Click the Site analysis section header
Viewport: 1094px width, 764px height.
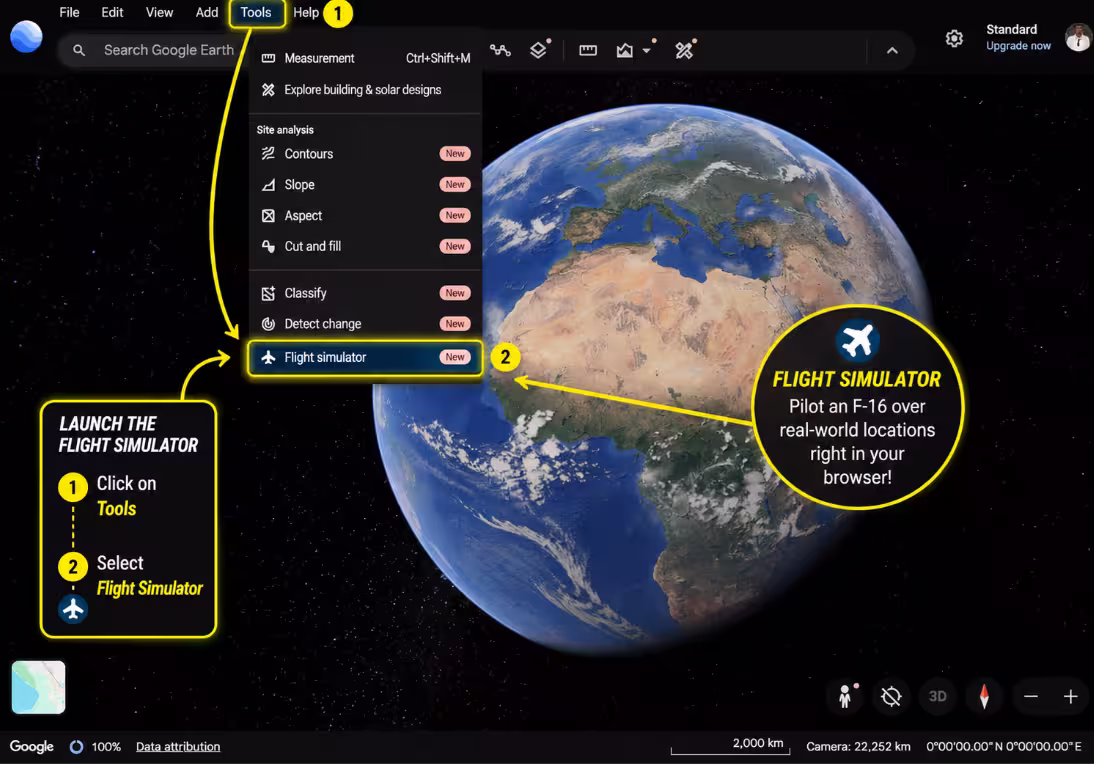285,130
